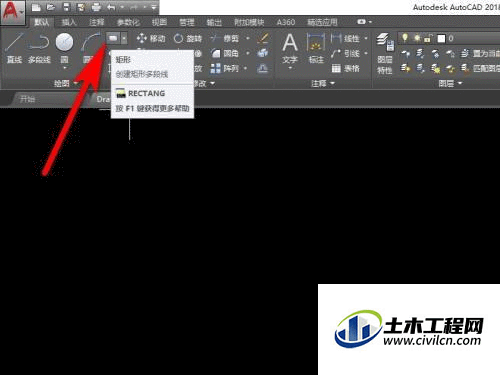The image size is (500, 375).
Task: Expand the 图层 panel
Action: 451,83
